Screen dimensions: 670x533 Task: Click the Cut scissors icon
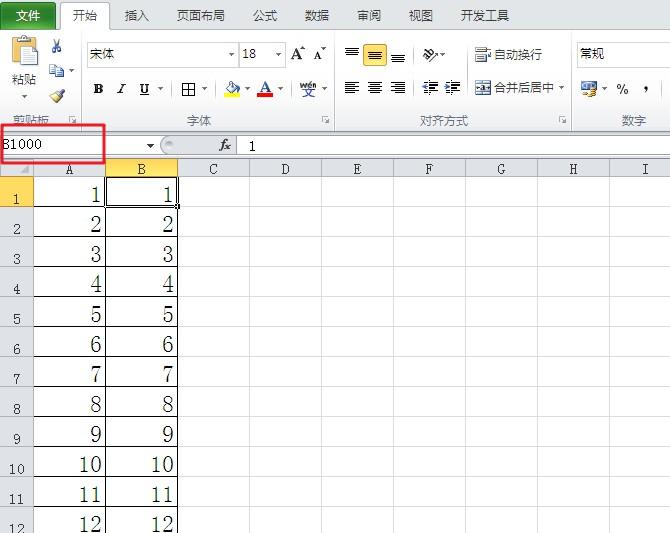coord(56,46)
